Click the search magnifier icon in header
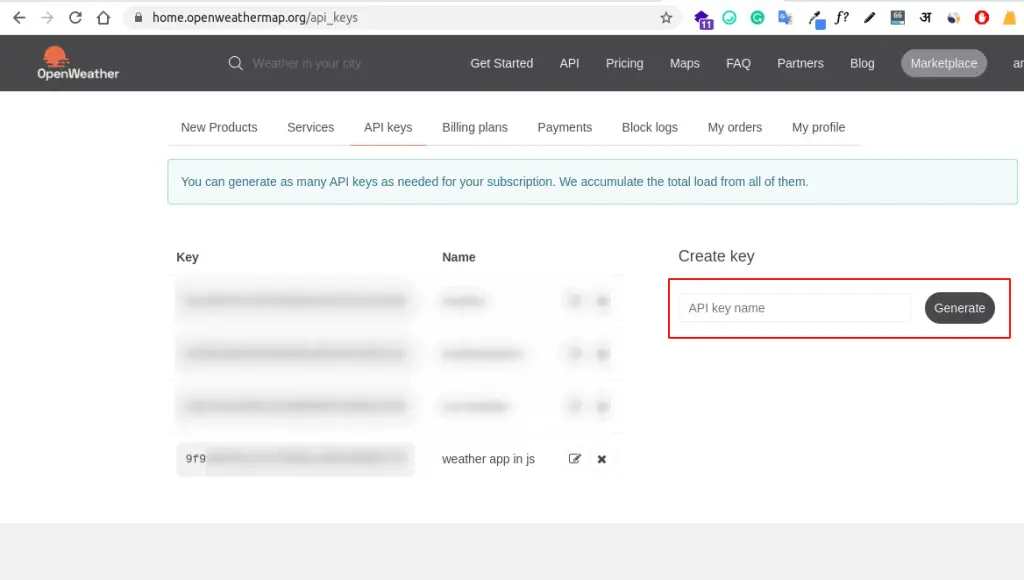1024x580 pixels. tap(235, 63)
